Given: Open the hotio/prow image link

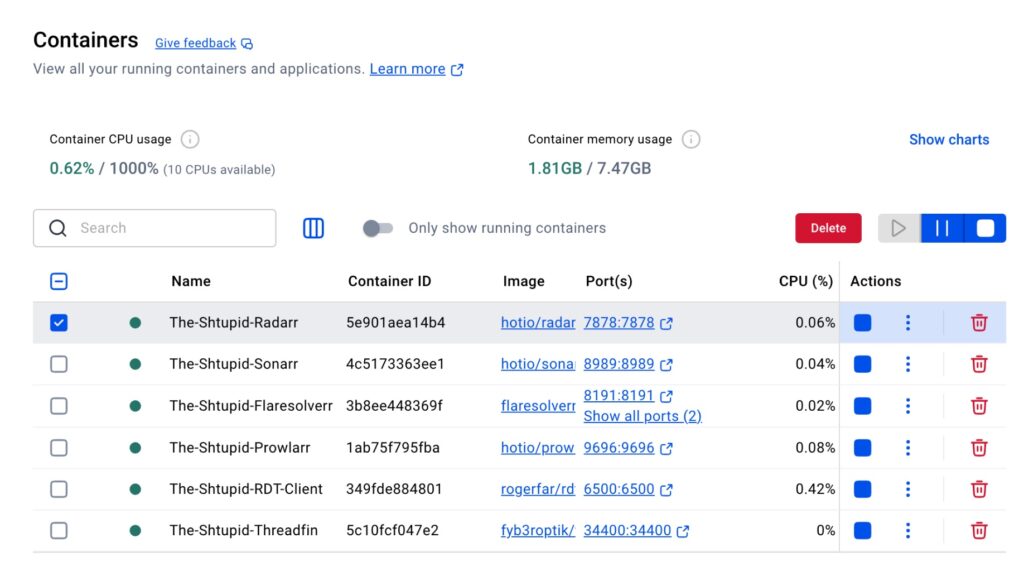Looking at the screenshot, I should pyautogui.click(x=538, y=448).
